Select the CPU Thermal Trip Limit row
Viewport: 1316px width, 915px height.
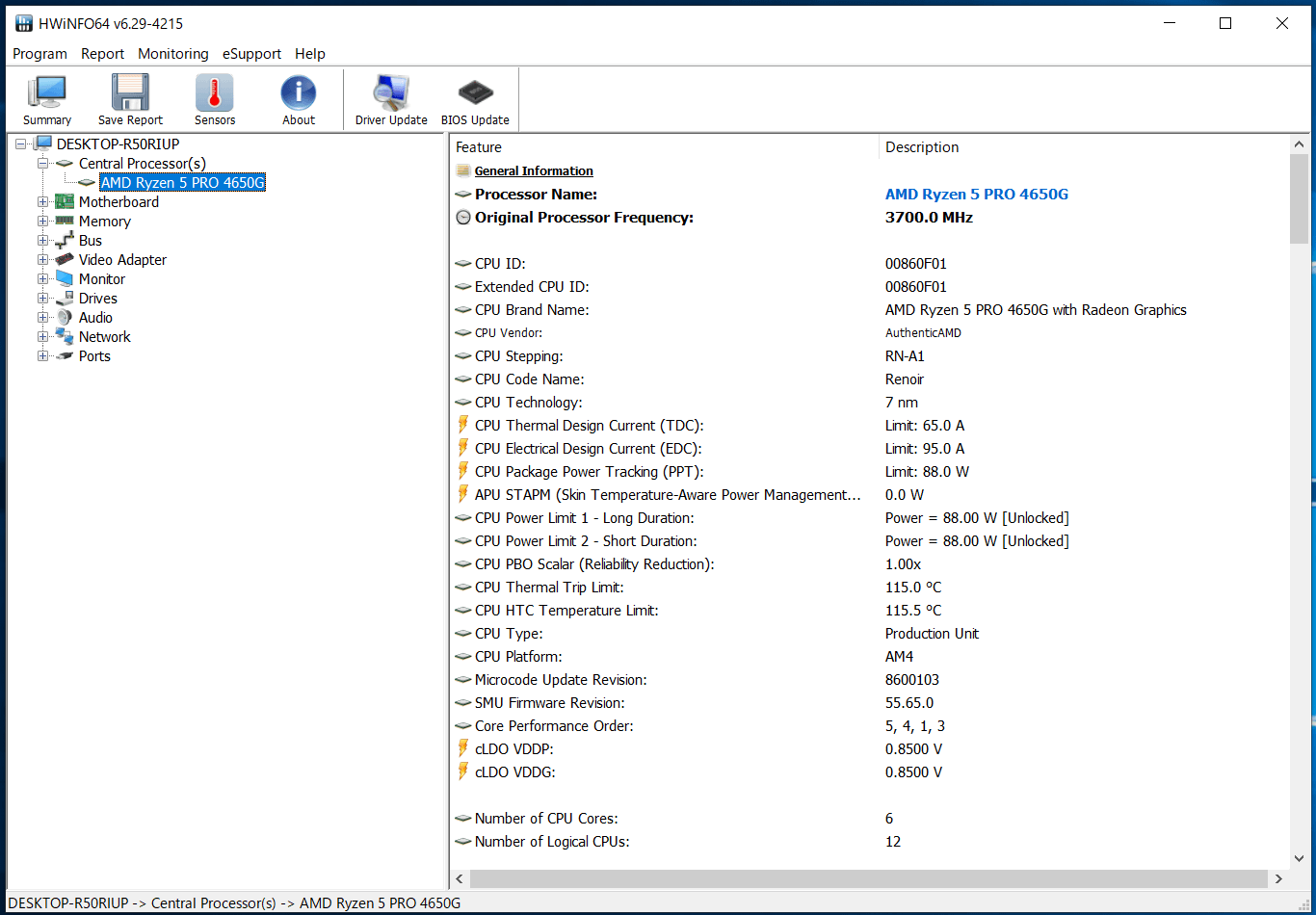click(869, 588)
